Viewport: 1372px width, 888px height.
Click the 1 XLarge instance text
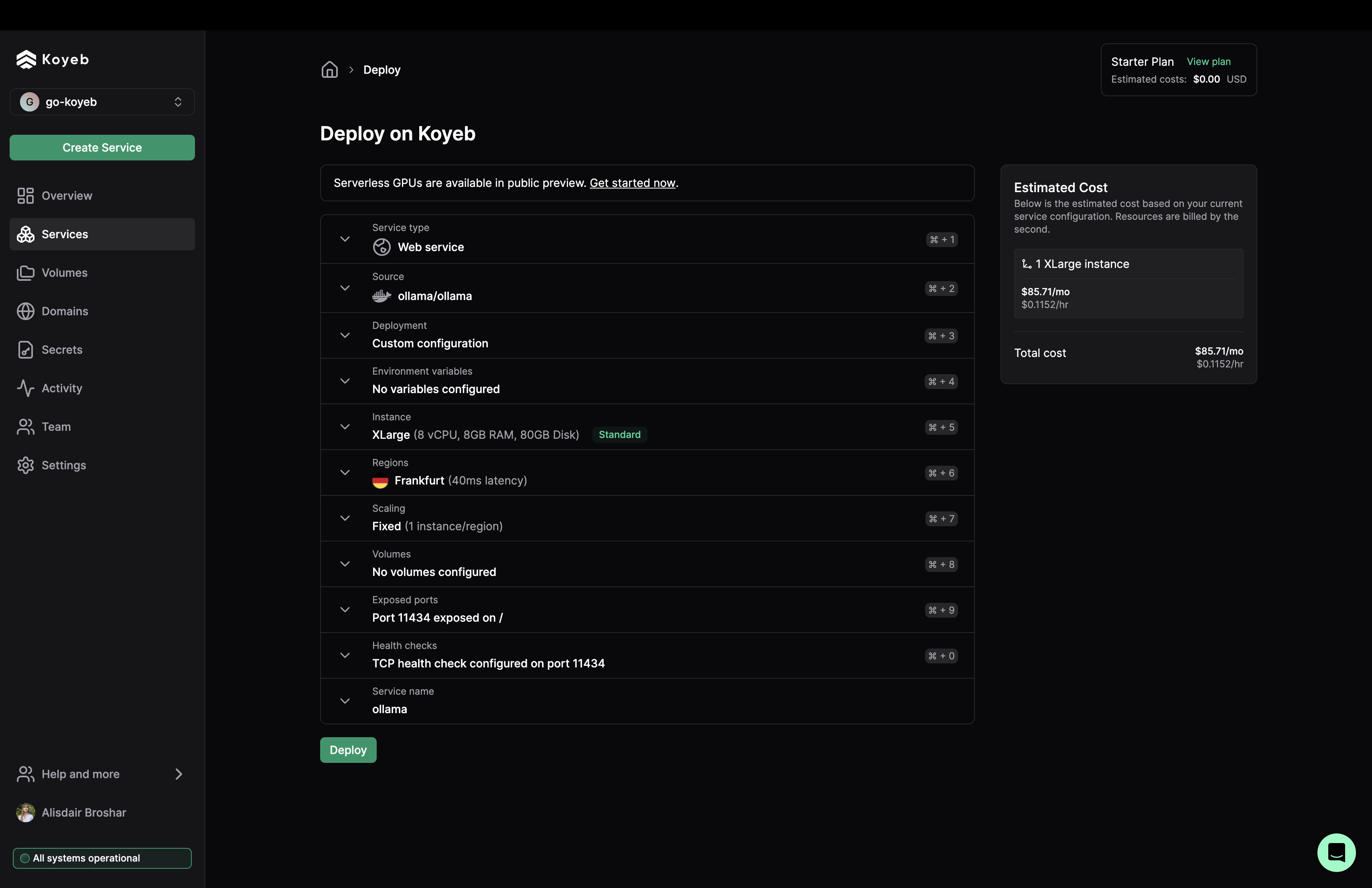[x=1082, y=264]
